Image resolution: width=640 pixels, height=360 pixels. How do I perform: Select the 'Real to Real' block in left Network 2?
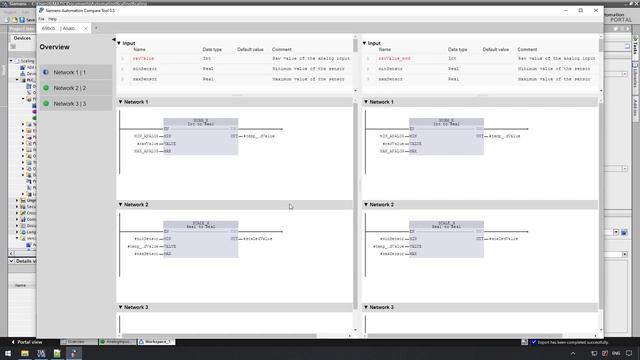pyautogui.click(x=201, y=239)
